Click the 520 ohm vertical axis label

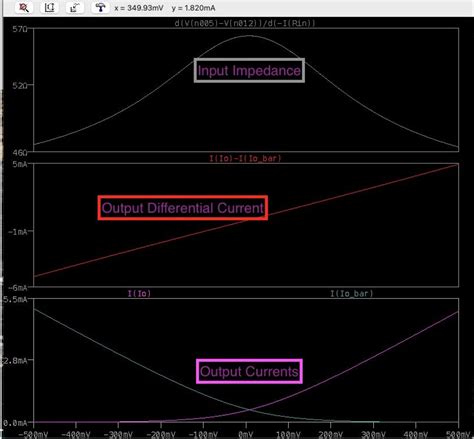pyautogui.click(x=19, y=85)
